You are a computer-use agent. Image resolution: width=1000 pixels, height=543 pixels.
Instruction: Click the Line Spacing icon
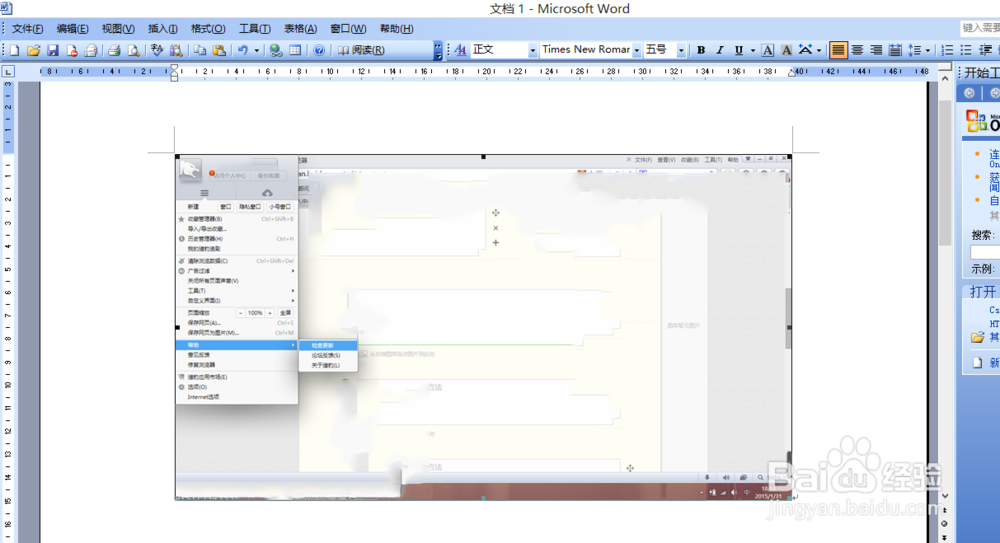915,50
